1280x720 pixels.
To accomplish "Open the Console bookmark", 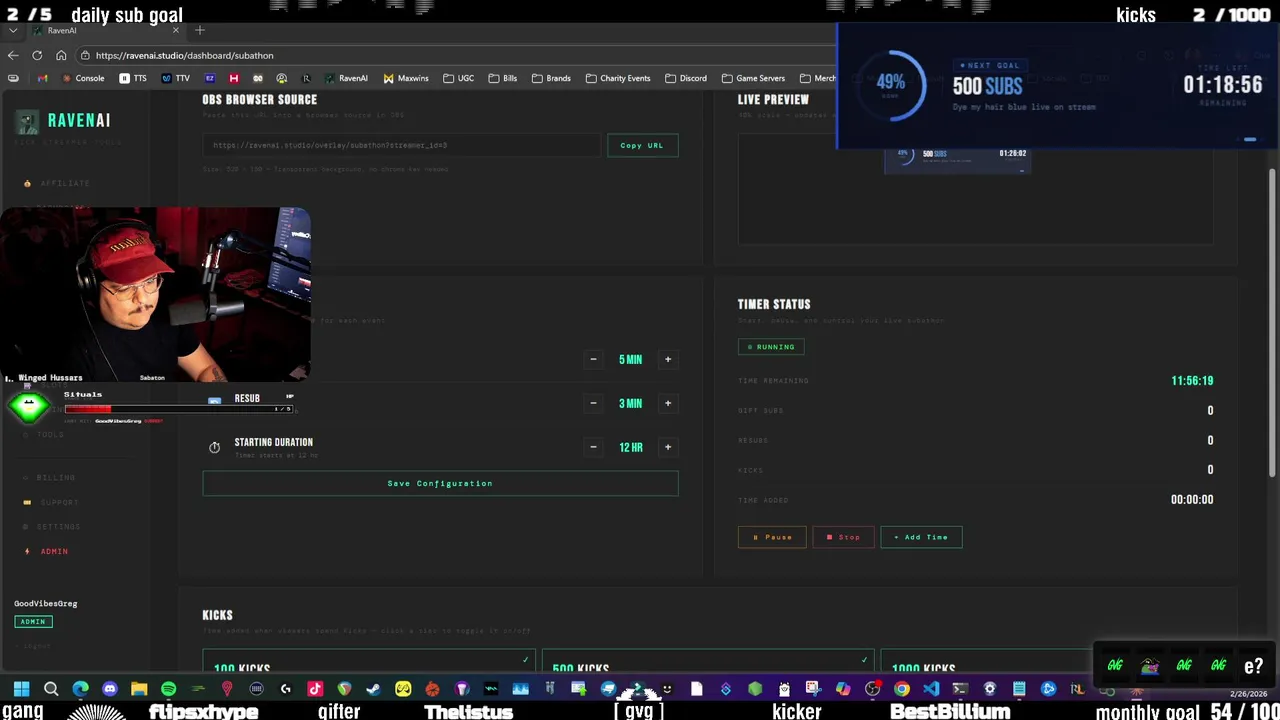I will [83, 78].
